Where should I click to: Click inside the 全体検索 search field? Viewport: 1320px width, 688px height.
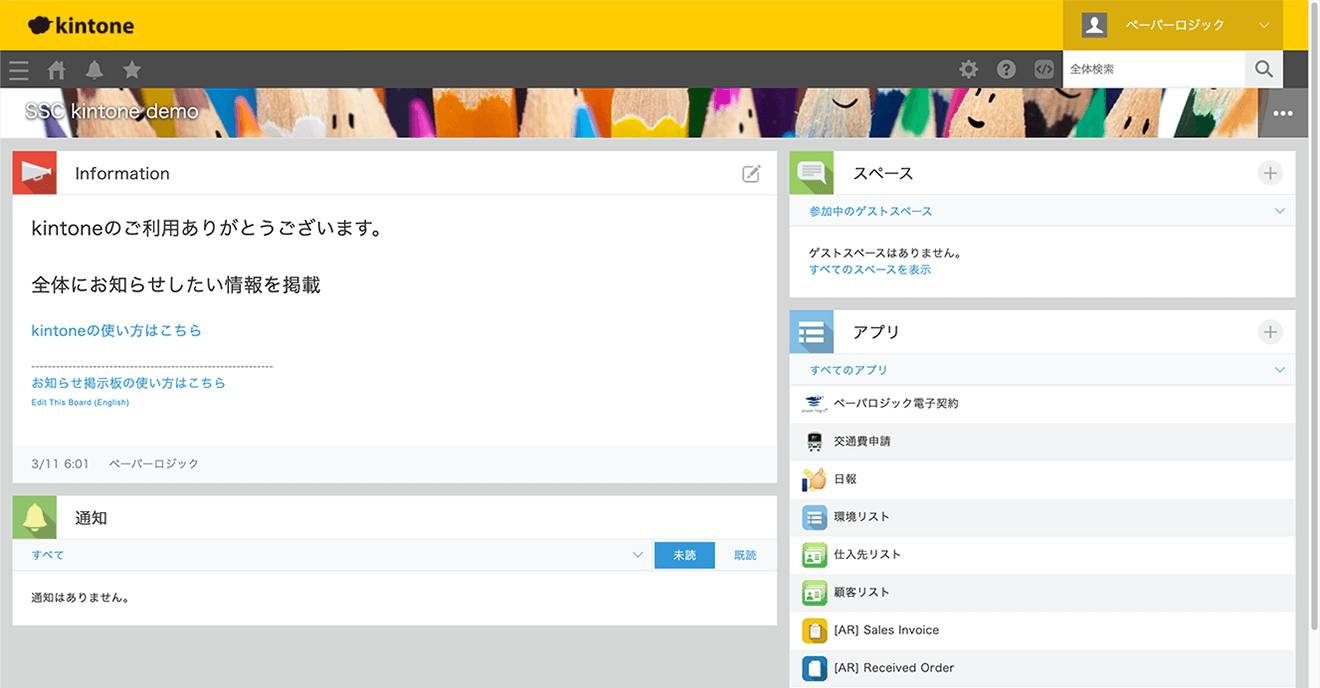(1150, 69)
